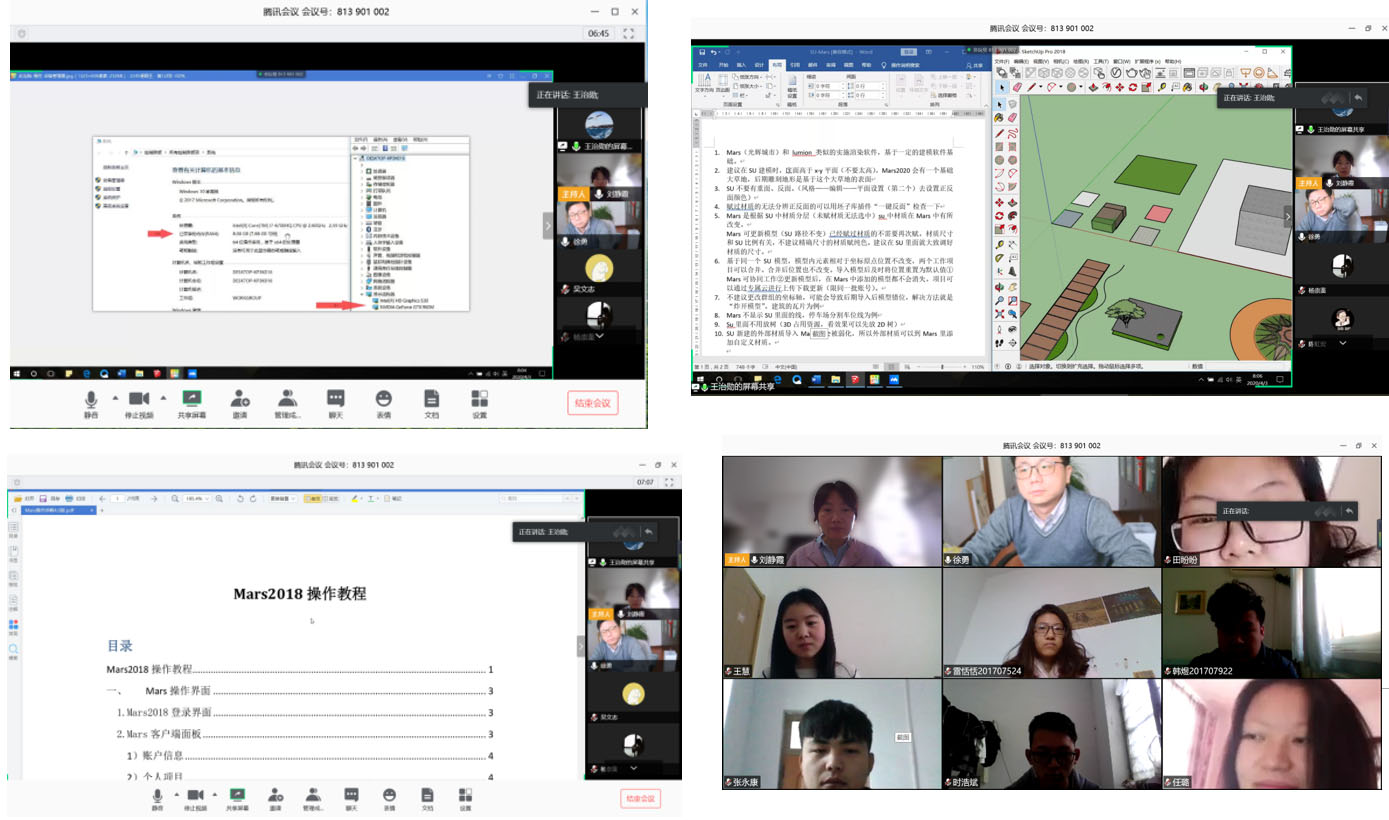
Task: Click reply arrow on SketchUp window speaking banner
Action: click(x=1358, y=98)
